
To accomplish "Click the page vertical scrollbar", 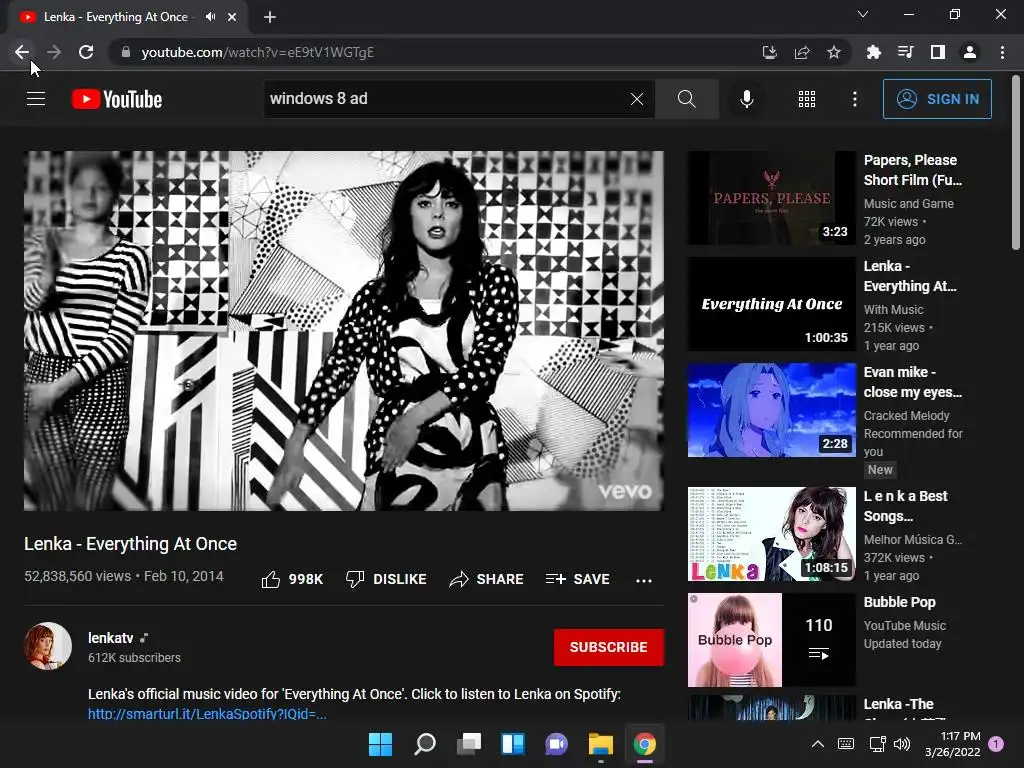I will (x=1016, y=163).
